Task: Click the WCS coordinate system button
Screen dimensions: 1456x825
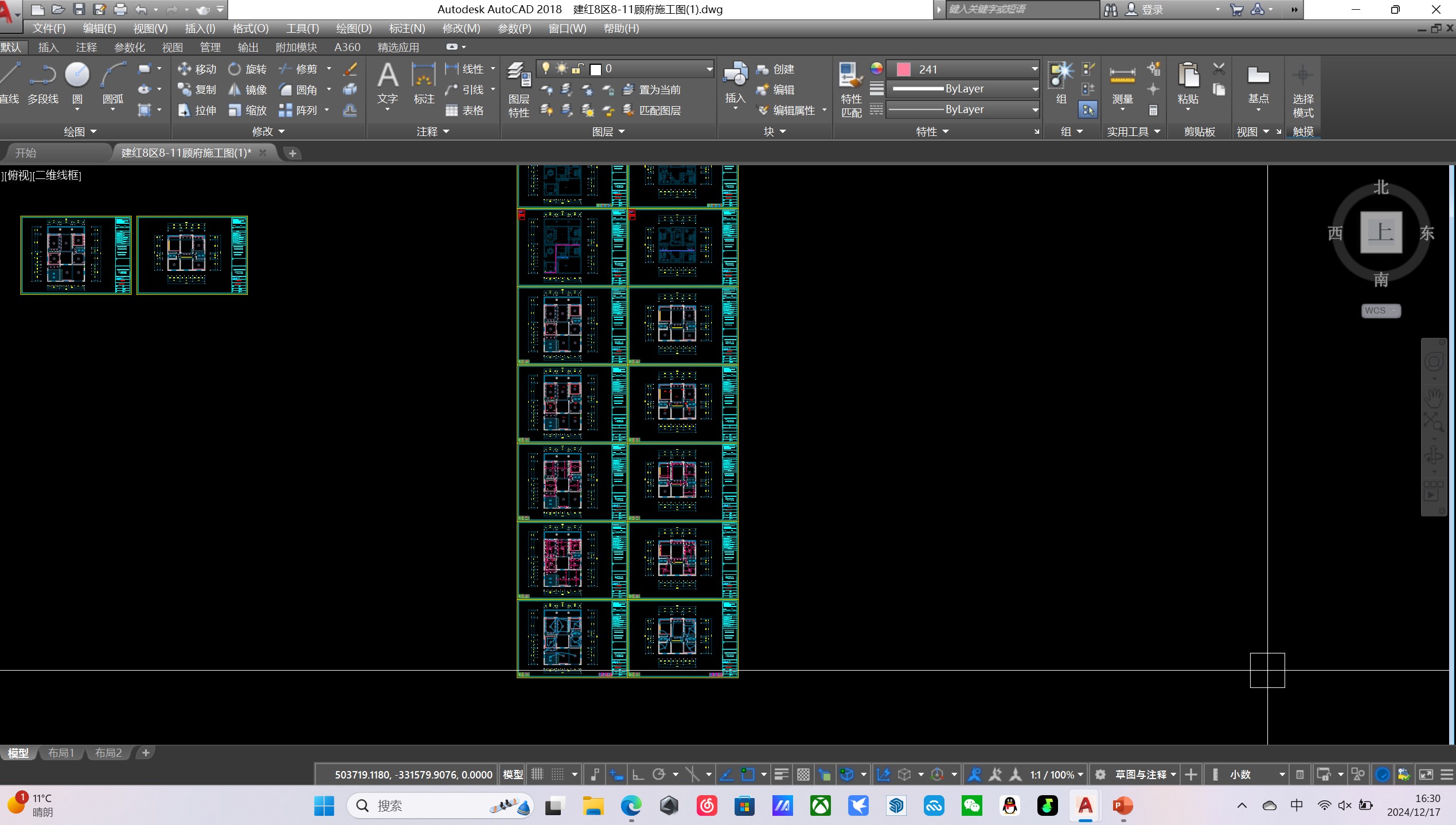Action: coord(1380,310)
